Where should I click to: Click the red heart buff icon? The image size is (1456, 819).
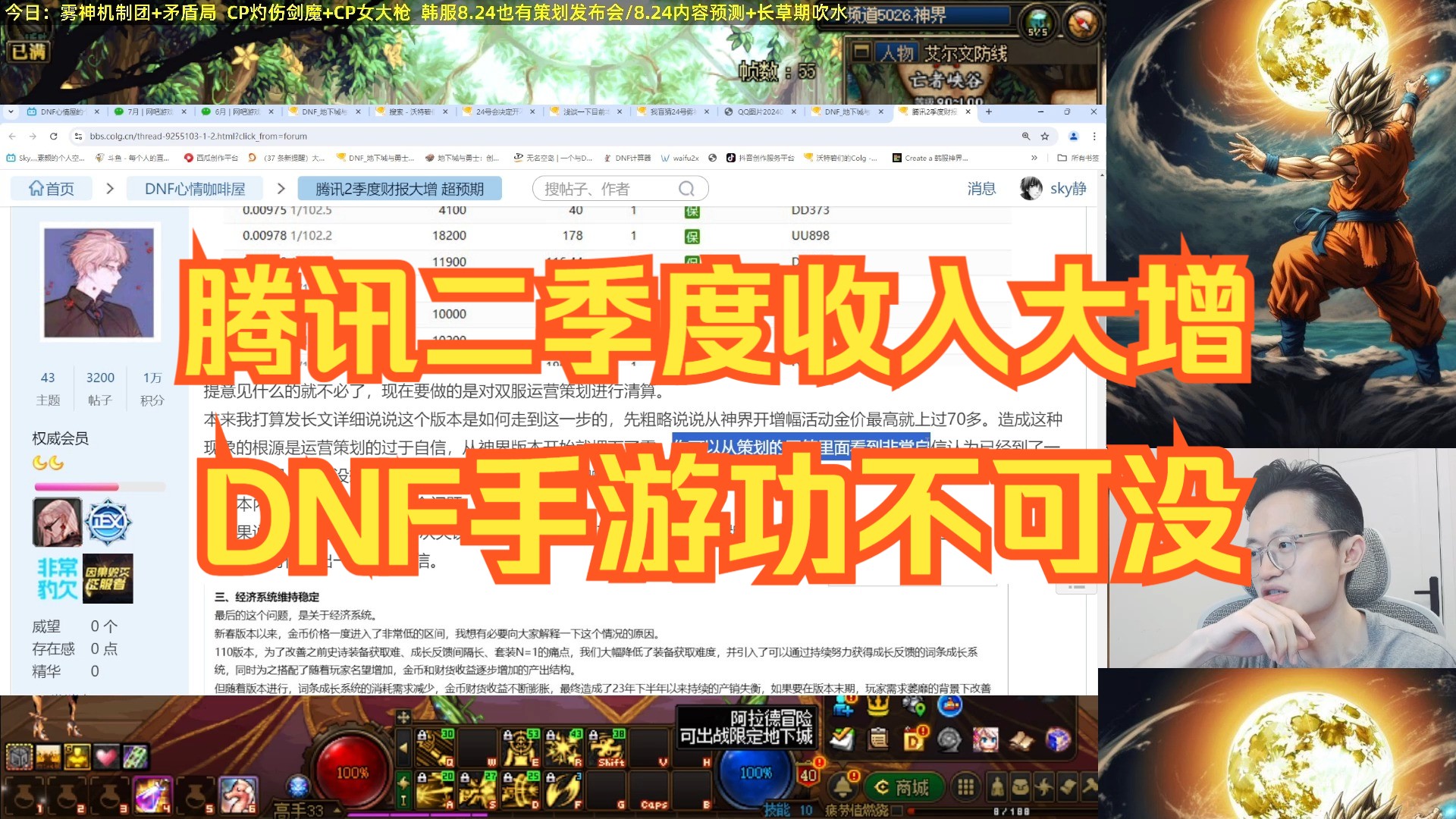pos(105,756)
